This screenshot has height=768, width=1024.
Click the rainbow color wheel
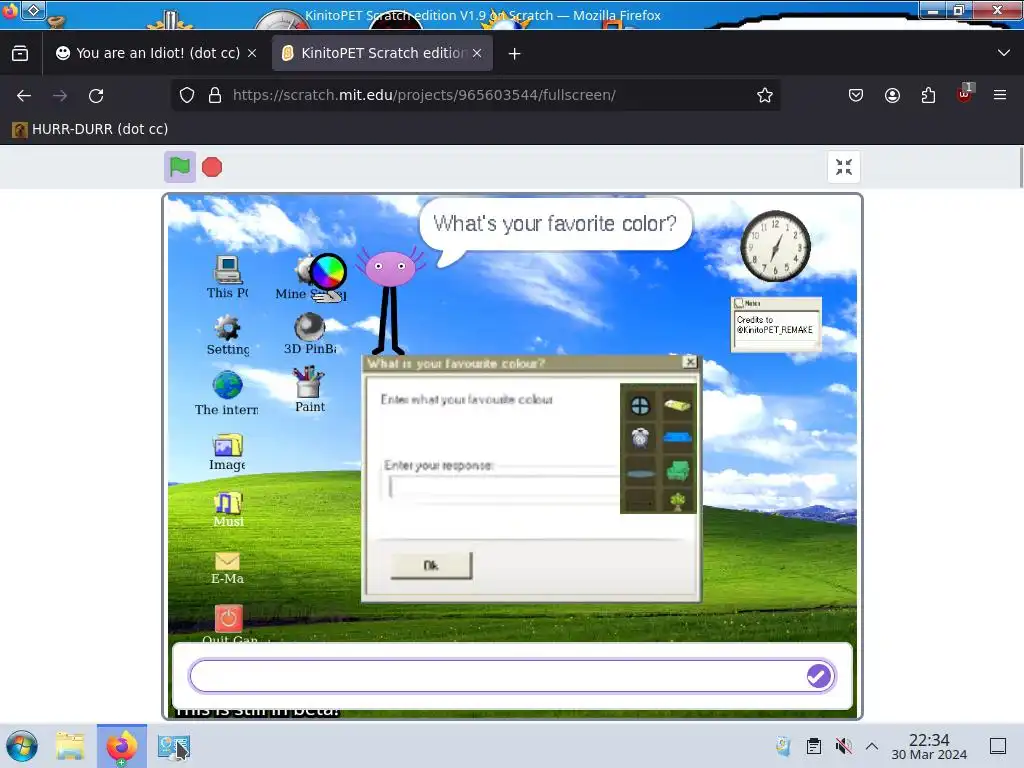point(328,272)
